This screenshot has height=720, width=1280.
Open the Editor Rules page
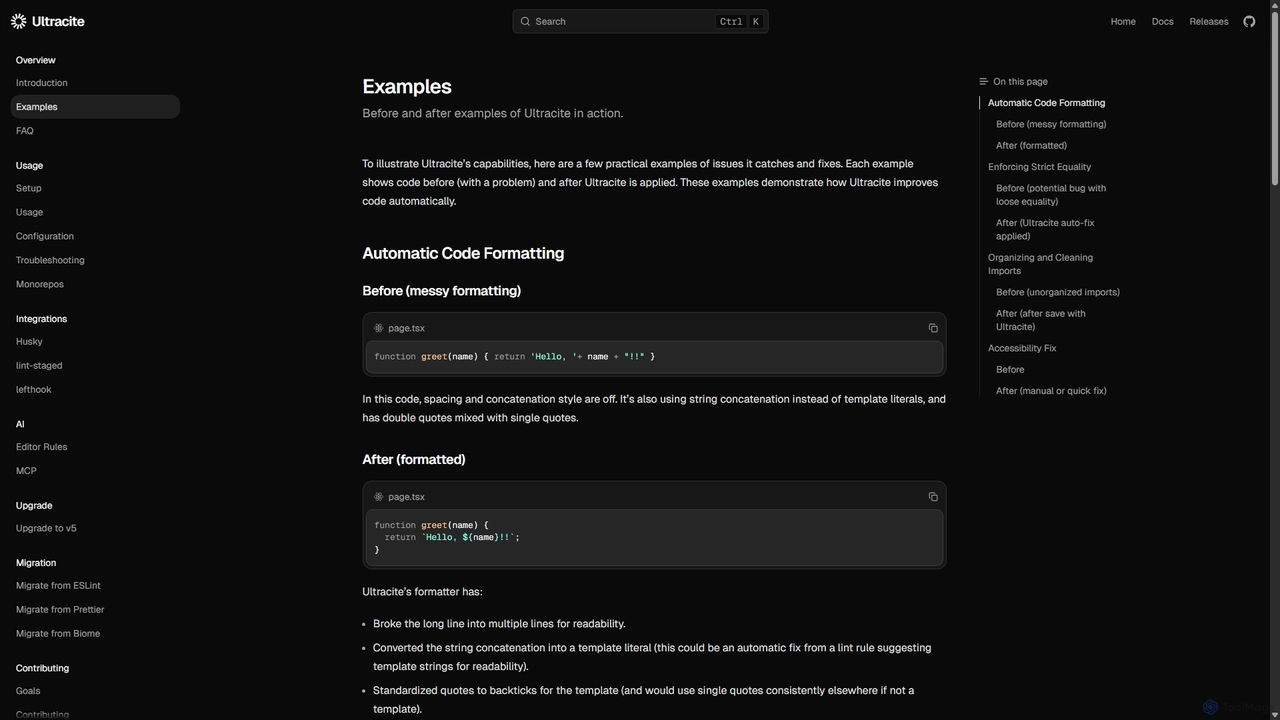pos(95,447)
